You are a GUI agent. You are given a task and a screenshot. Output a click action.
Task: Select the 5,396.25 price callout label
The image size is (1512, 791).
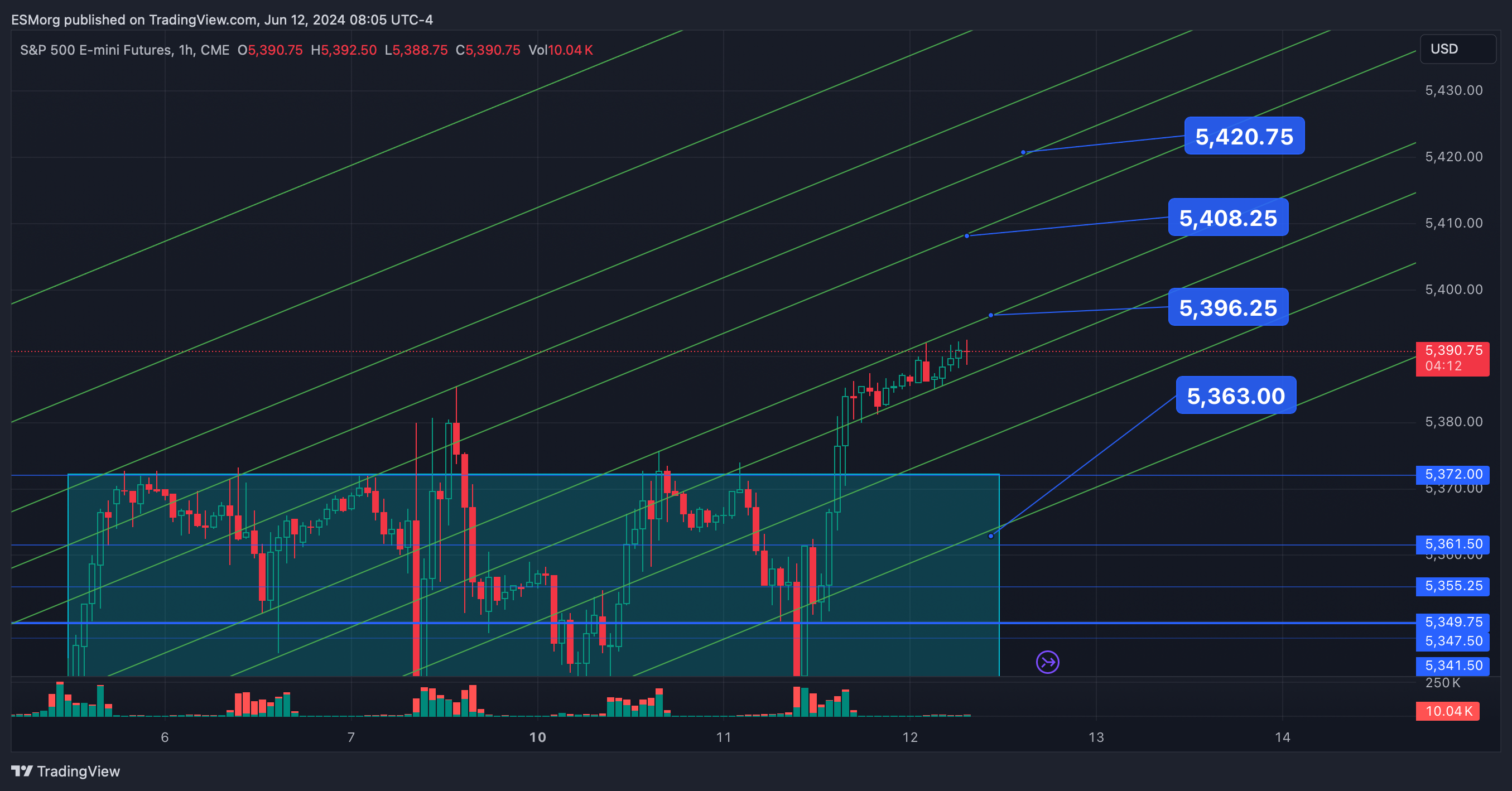1228,307
